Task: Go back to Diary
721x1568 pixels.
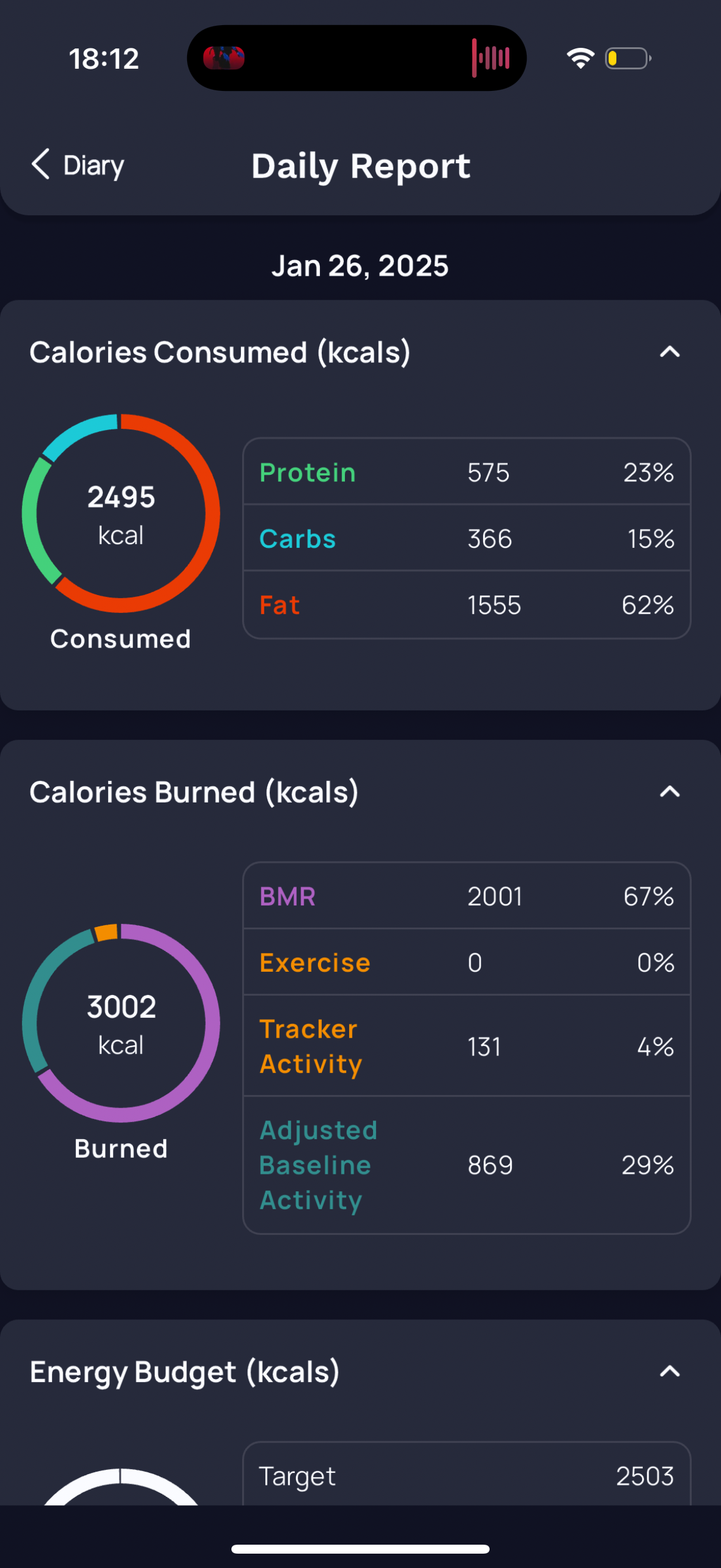Action: [x=93, y=166]
